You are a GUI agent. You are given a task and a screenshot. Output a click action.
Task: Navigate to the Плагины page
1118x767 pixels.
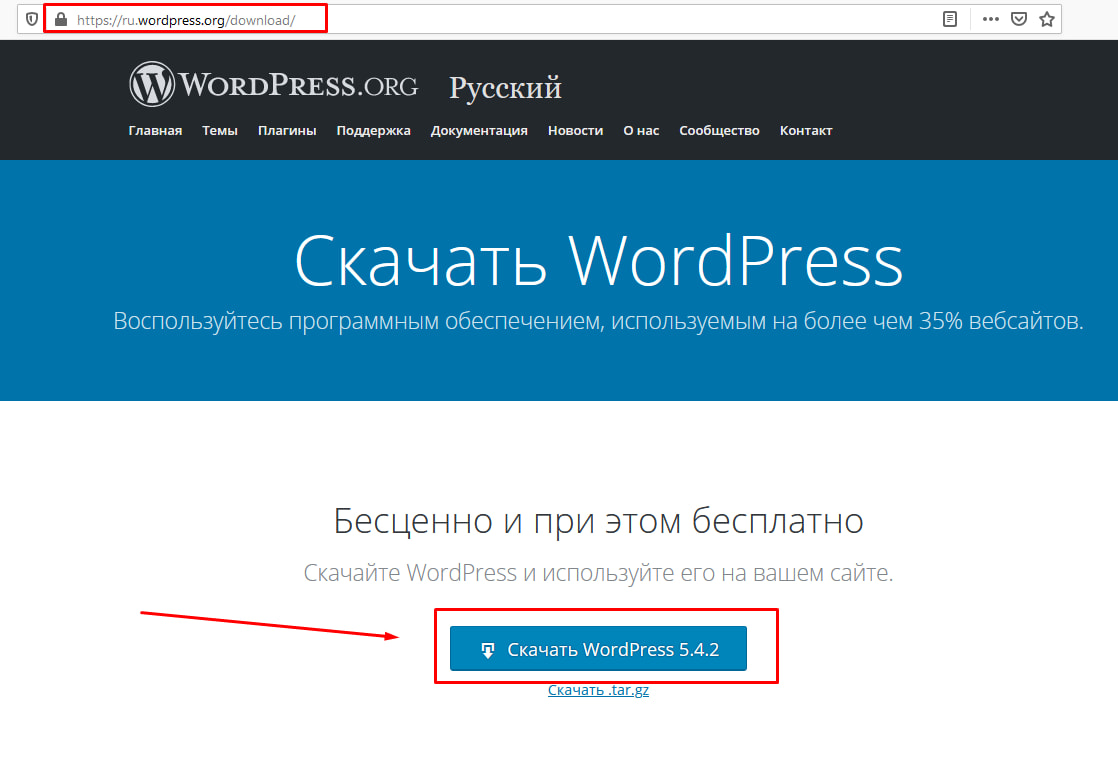287,130
